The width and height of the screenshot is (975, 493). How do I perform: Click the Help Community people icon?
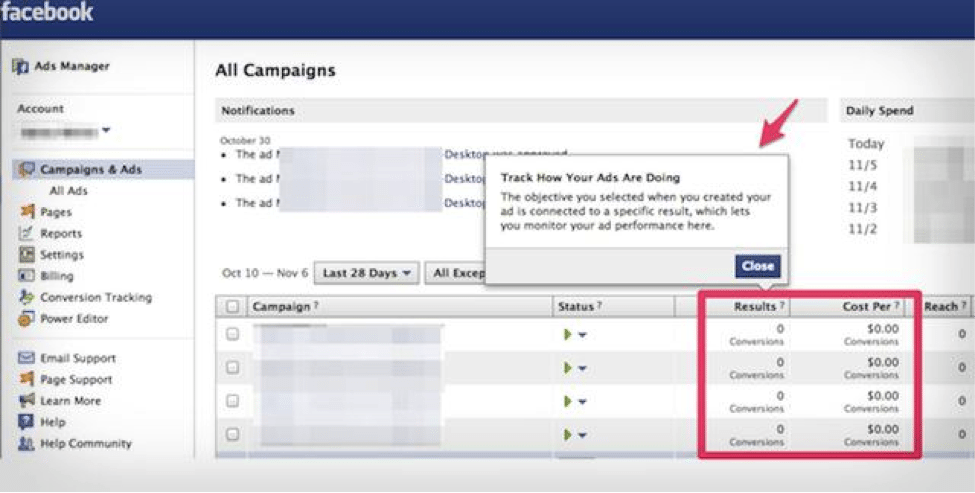pyautogui.click(x=26, y=443)
